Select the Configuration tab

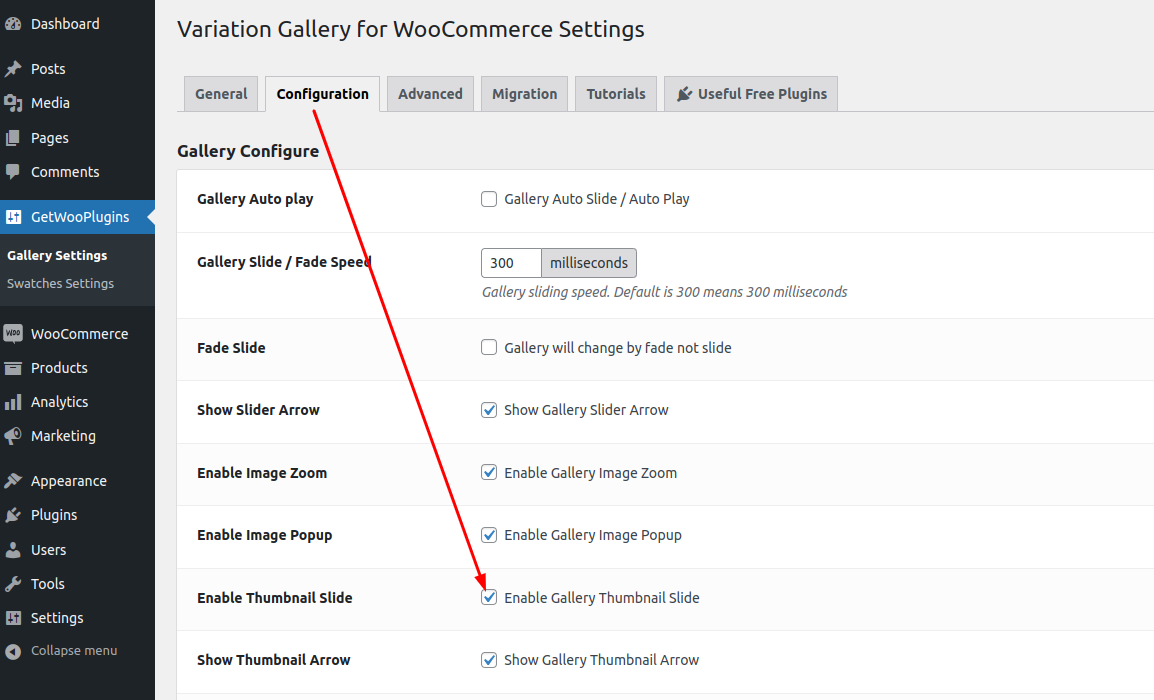pos(322,93)
